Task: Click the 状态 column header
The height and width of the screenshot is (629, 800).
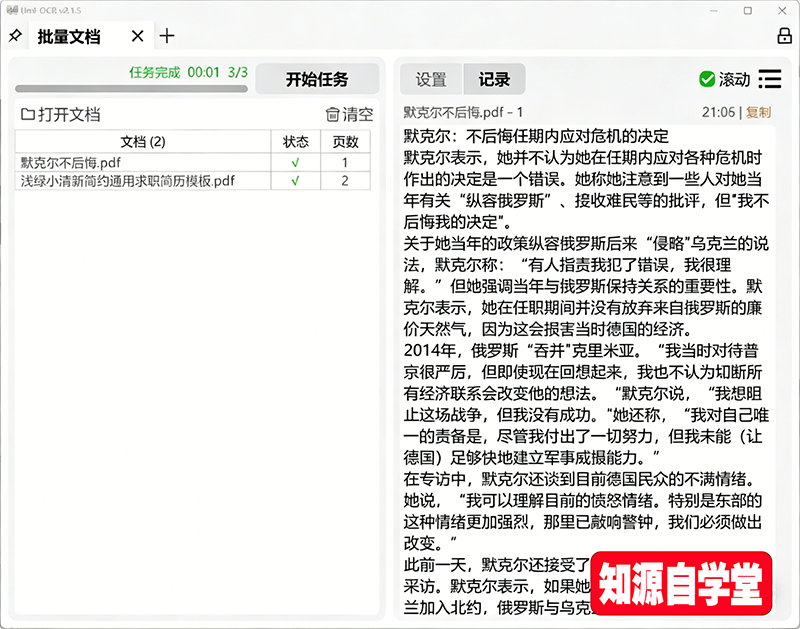Action: pos(295,142)
